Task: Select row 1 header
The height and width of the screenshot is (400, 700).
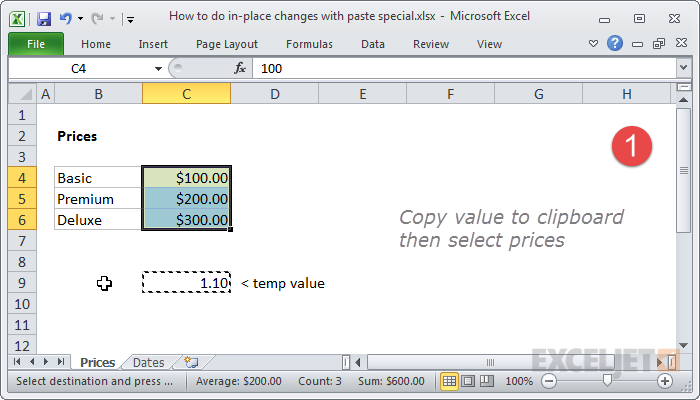Action: (22, 115)
